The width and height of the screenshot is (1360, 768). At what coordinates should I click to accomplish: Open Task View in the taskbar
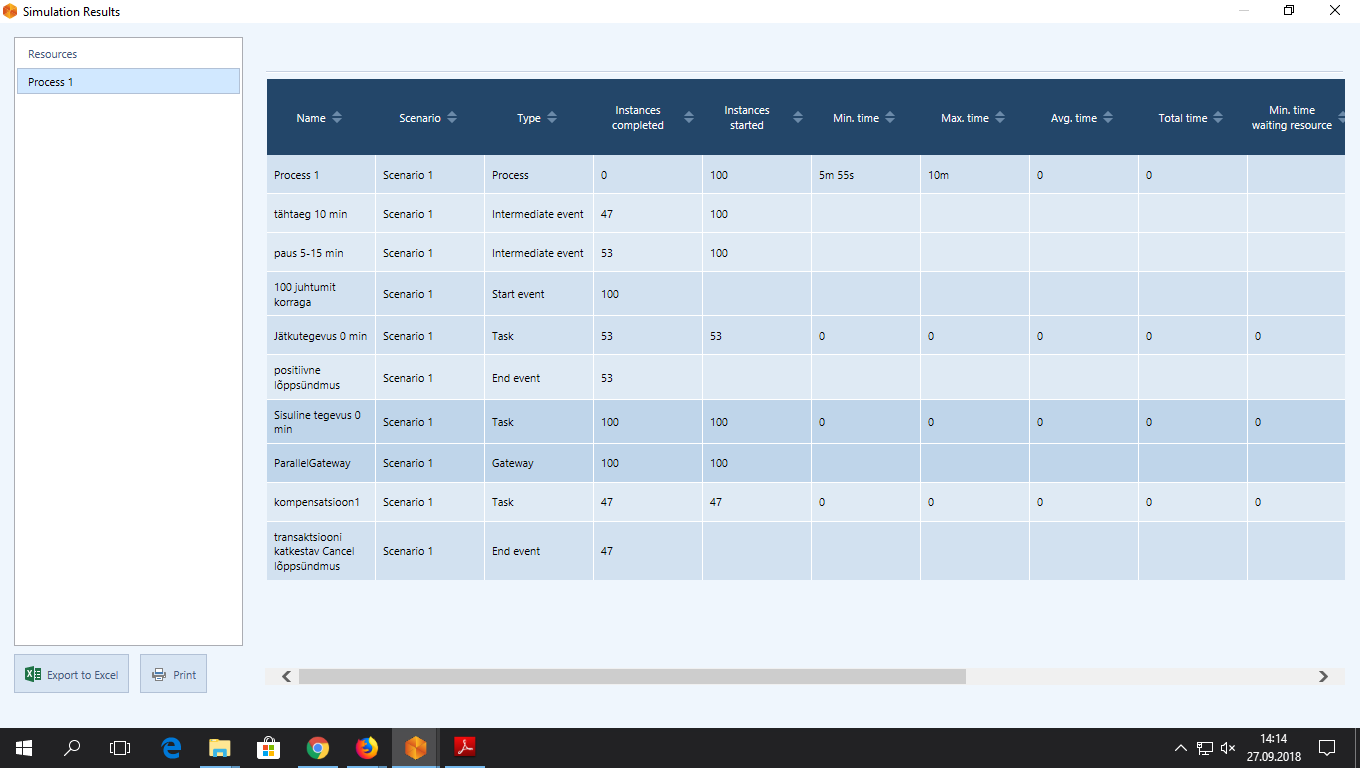point(120,748)
